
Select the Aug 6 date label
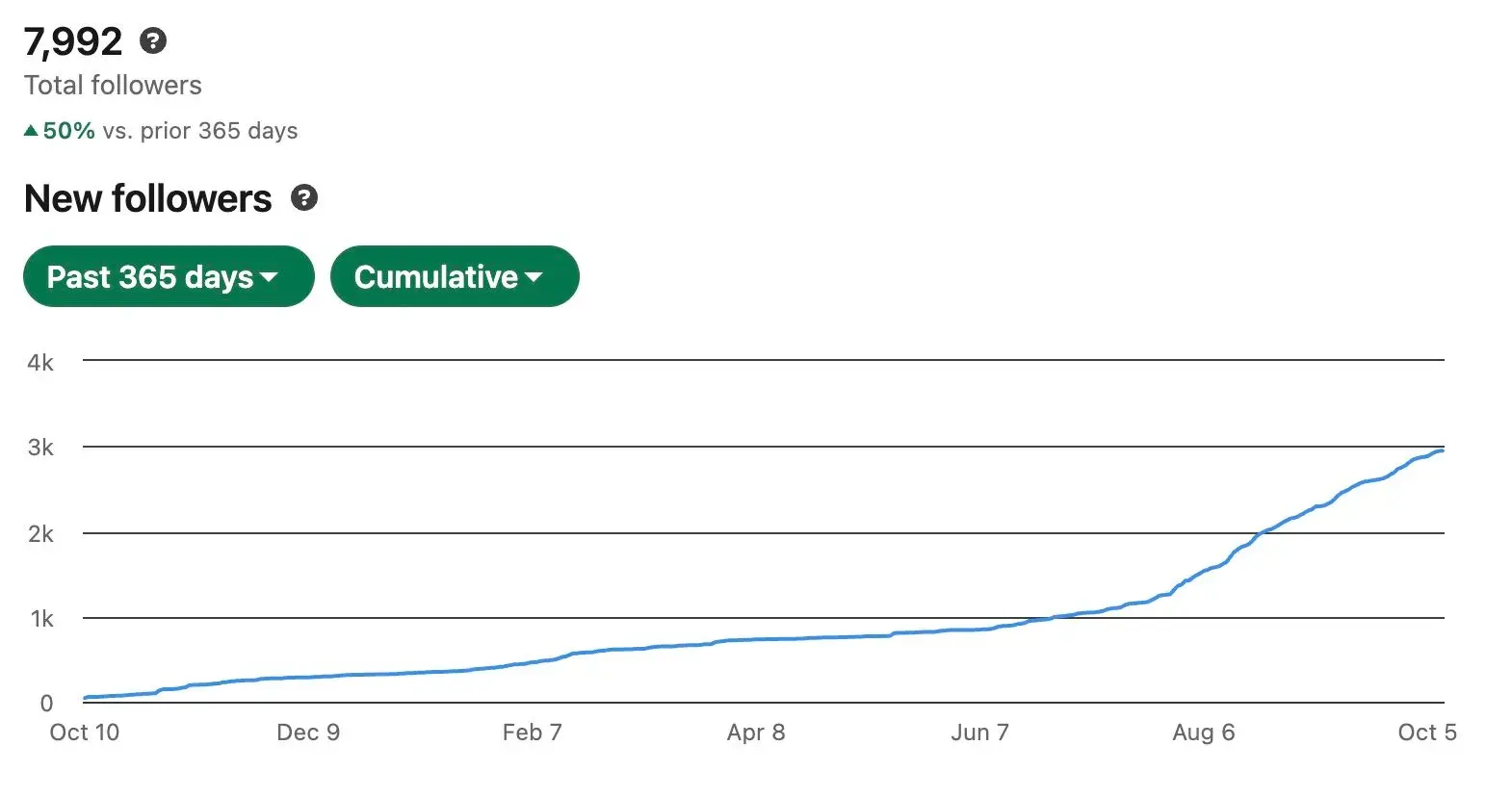coord(1203,733)
